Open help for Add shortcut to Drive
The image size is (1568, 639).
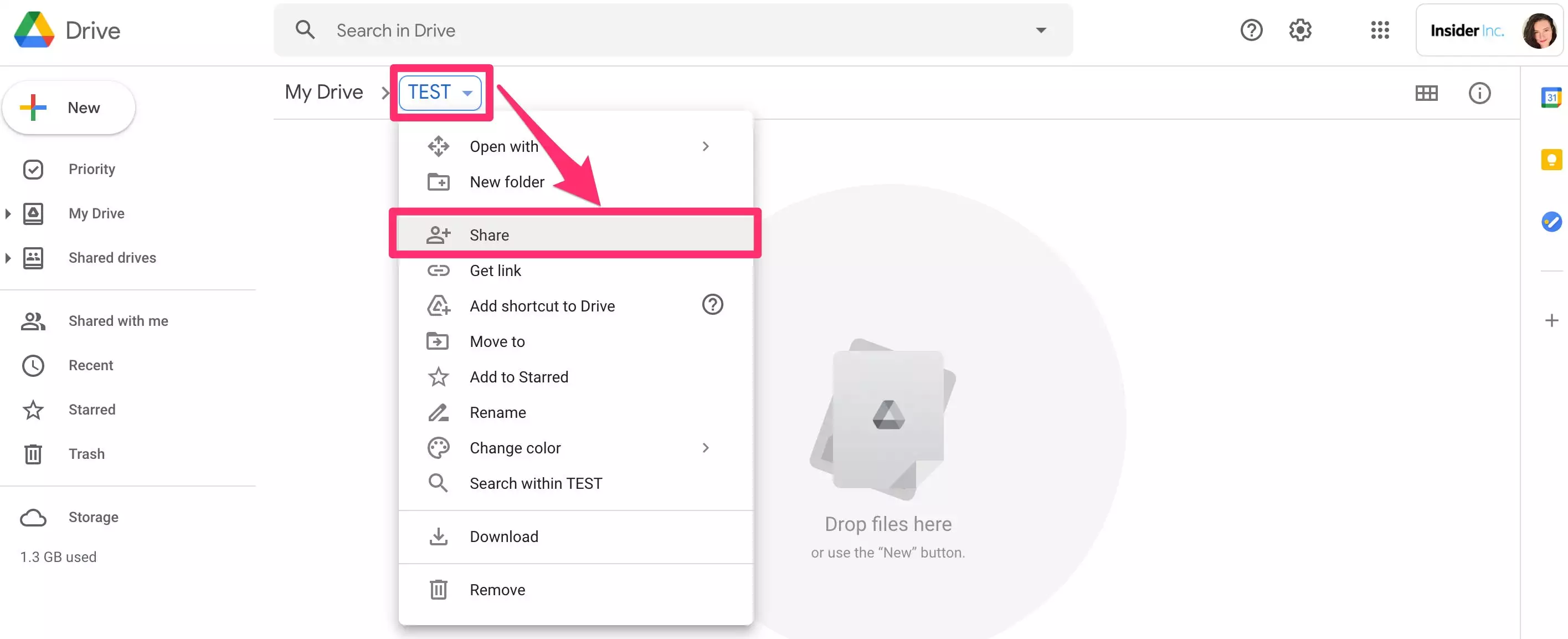(x=712, y=305)
